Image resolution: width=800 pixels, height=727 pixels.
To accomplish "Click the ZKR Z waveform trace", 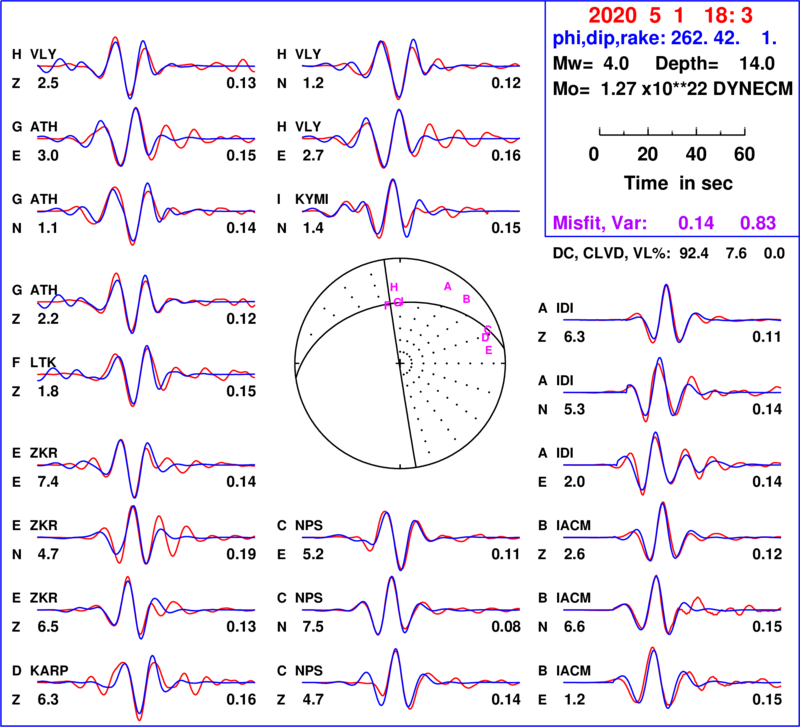I will [146, 608].
